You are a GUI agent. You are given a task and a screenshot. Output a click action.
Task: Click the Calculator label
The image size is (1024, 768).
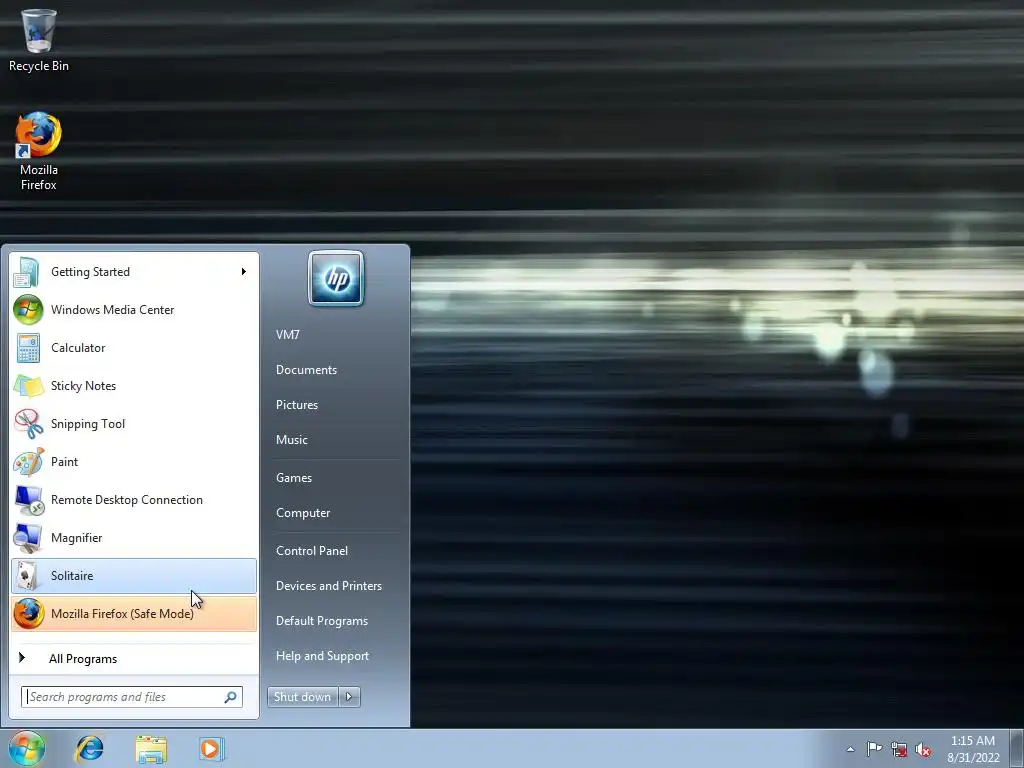pyautogui.click(x=78, y=348)
